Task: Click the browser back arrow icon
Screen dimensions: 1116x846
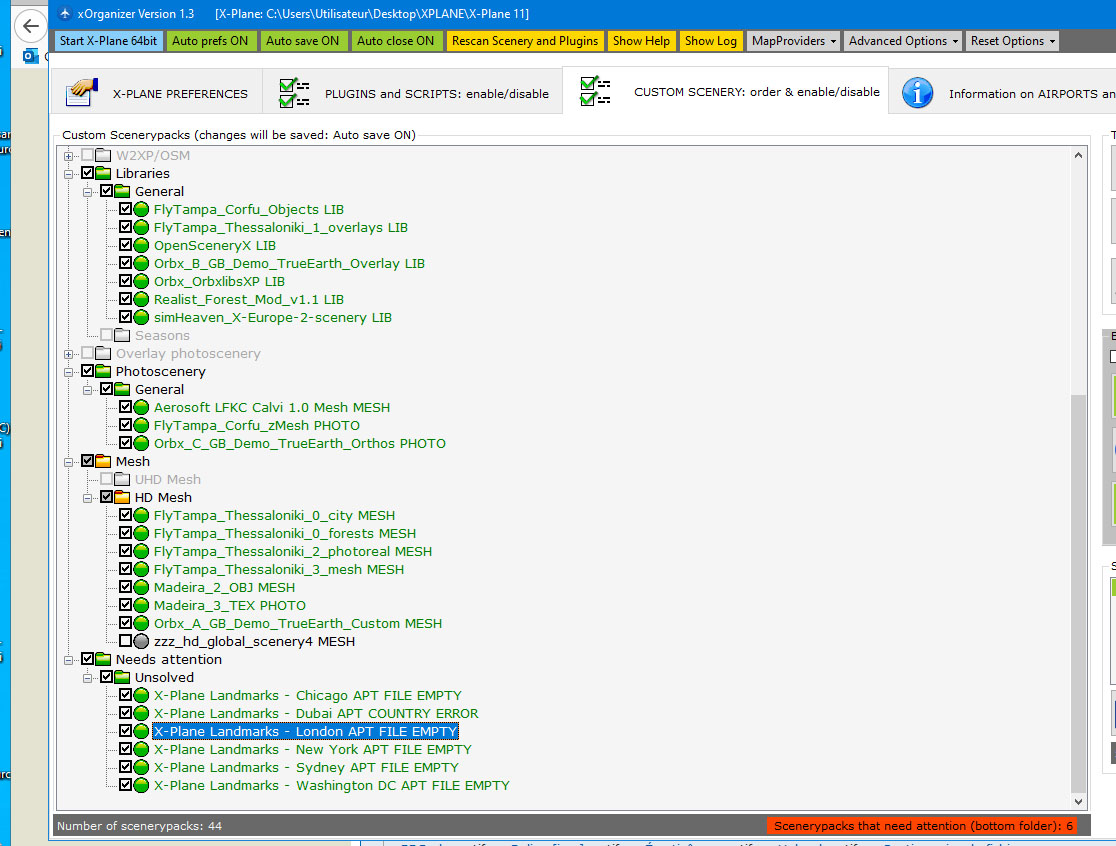Action: pos(30,27)
